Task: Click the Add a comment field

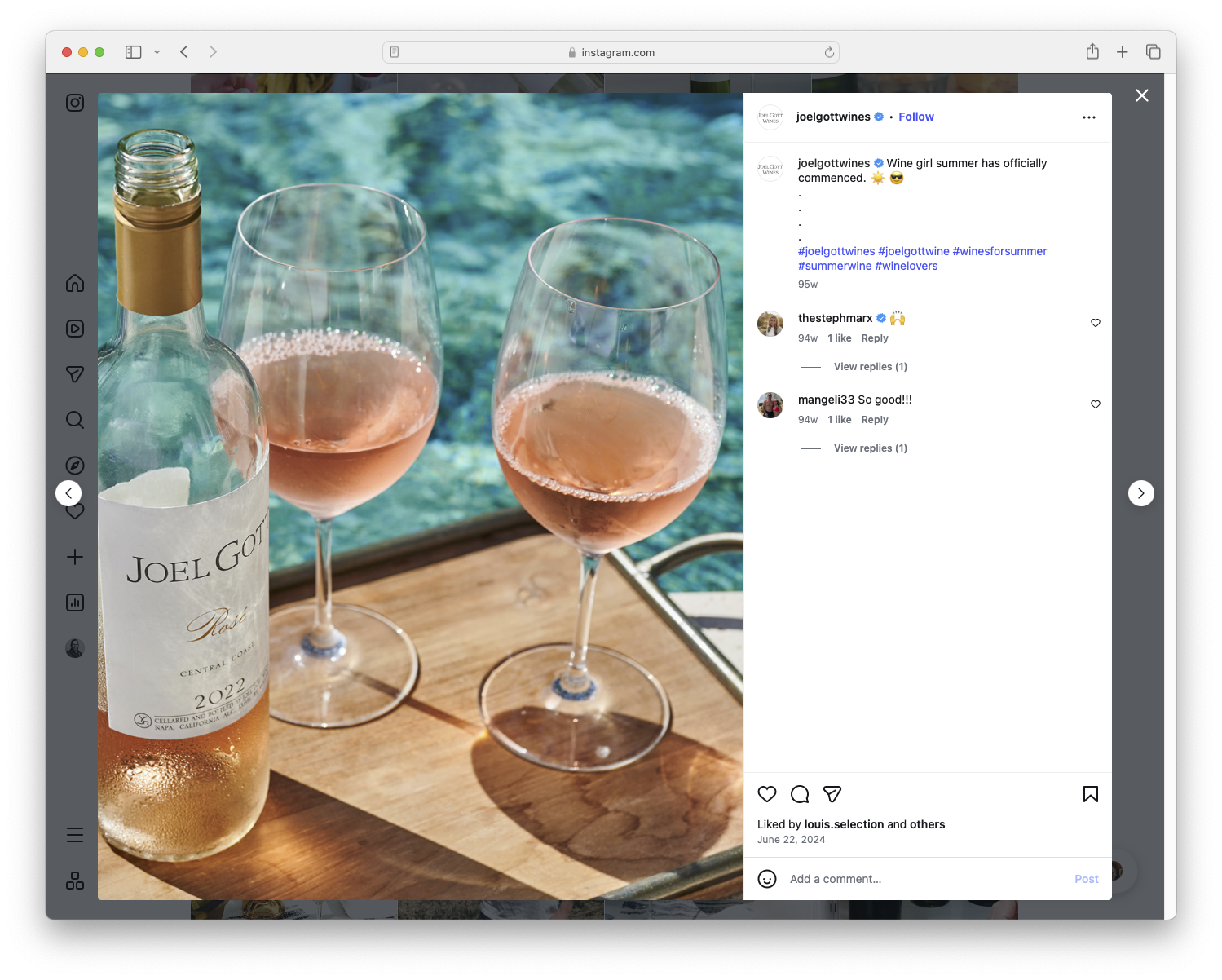Action: pos(927,879)
